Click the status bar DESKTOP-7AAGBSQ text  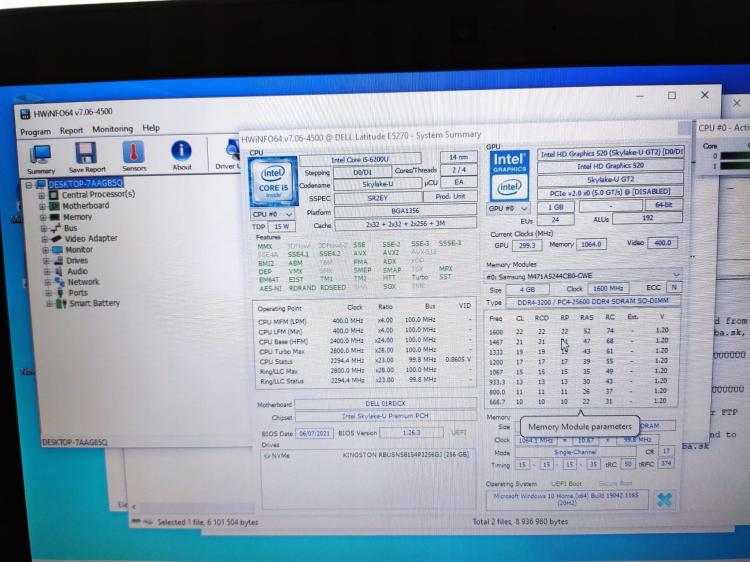(x=74, y=442)
